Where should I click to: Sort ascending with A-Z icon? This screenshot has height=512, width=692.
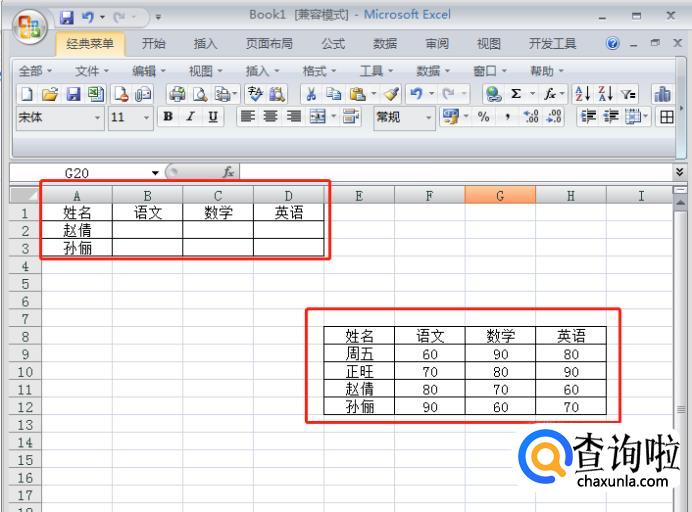583,94
